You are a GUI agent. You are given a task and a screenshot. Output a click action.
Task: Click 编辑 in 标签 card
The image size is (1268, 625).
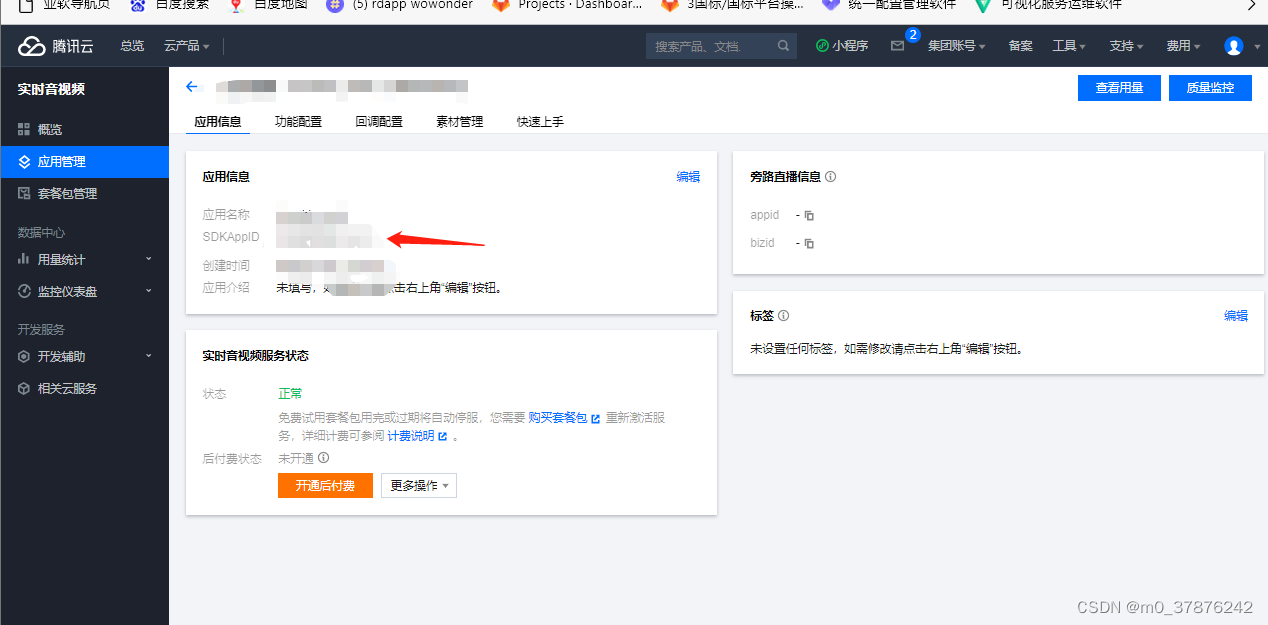coord(1236,315)
